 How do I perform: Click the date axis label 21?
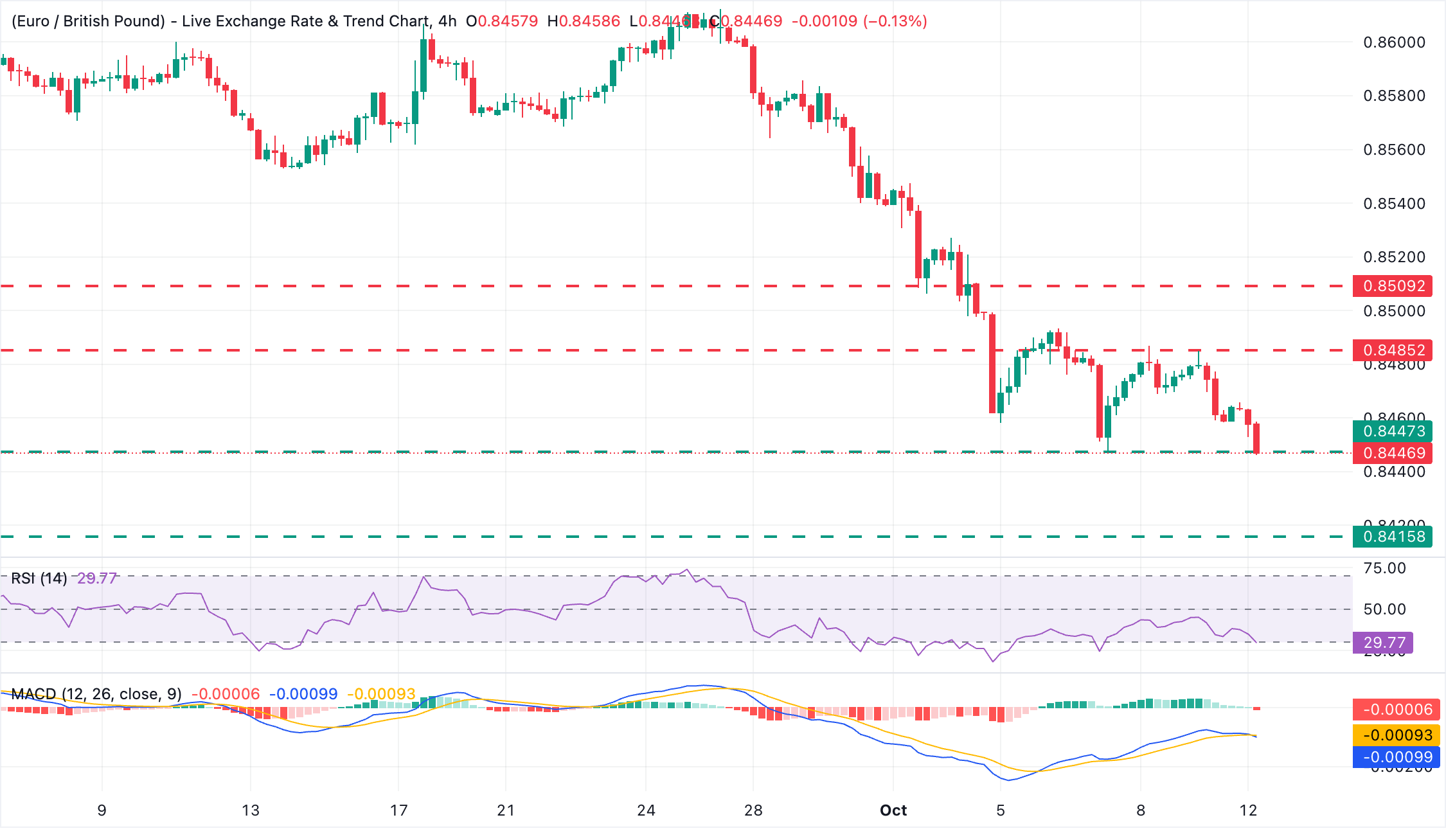tap(506, 810)
